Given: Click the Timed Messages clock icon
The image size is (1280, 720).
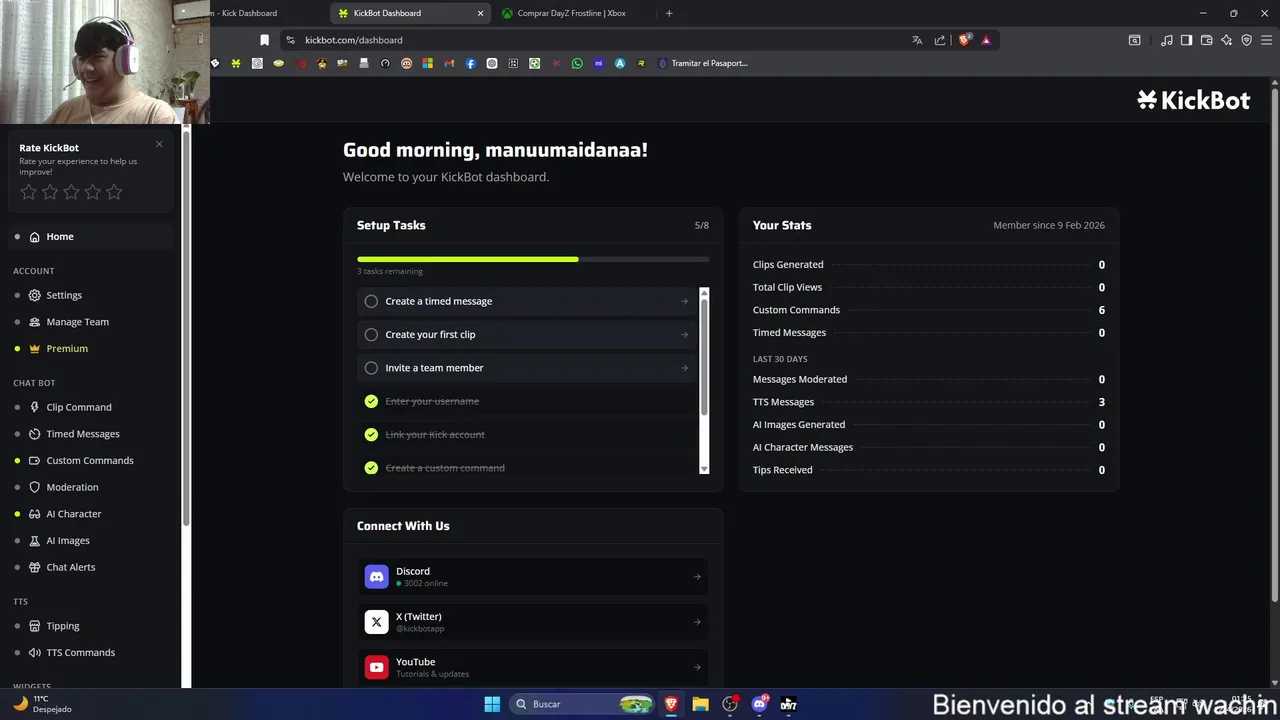Looking at the screenshot, I should point(35,434).
